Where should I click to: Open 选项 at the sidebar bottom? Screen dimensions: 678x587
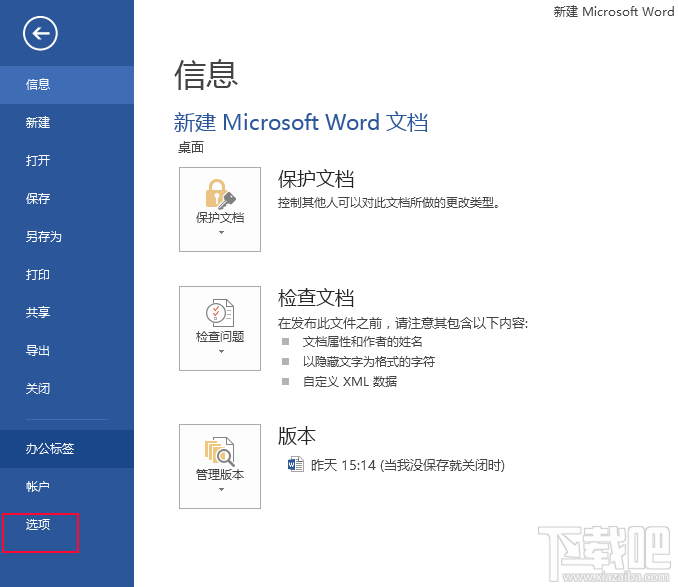click(x=67, y=525)
